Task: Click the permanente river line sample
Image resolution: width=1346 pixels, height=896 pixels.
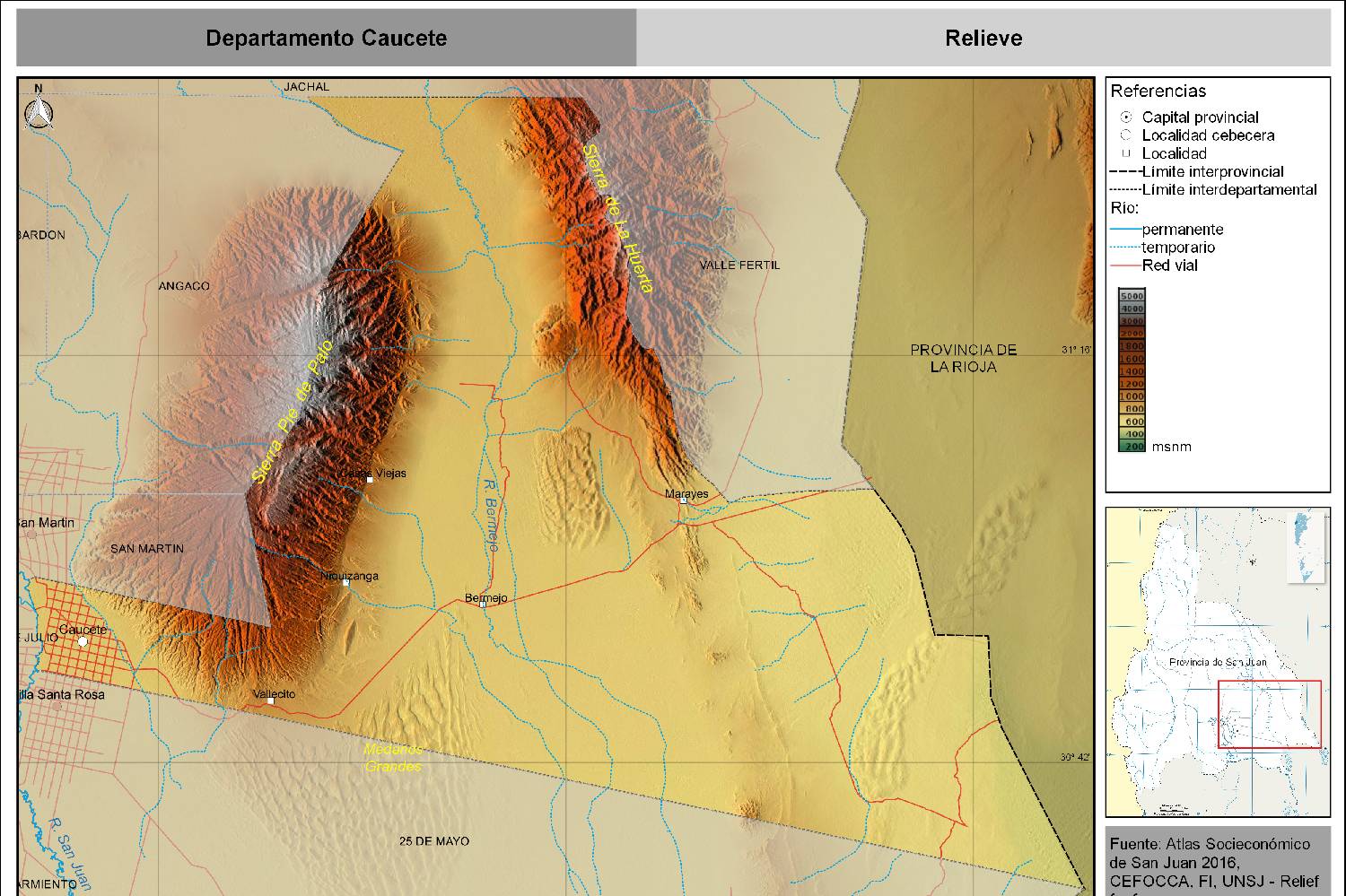Action: point(1125,230)
